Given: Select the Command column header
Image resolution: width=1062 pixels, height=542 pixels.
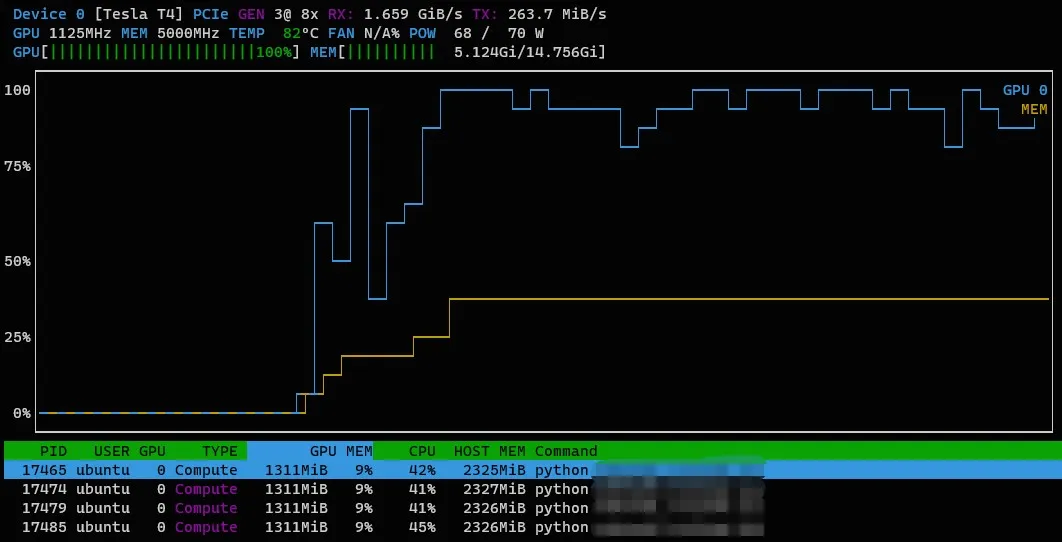Looking at the screenshot, I should pos(565,451).
